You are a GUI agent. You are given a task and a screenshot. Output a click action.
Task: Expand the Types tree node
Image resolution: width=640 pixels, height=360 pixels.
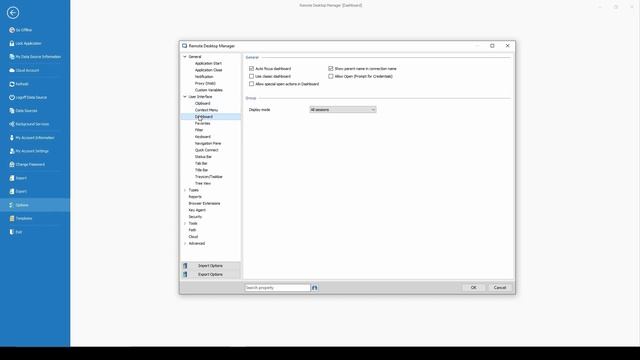185,190
